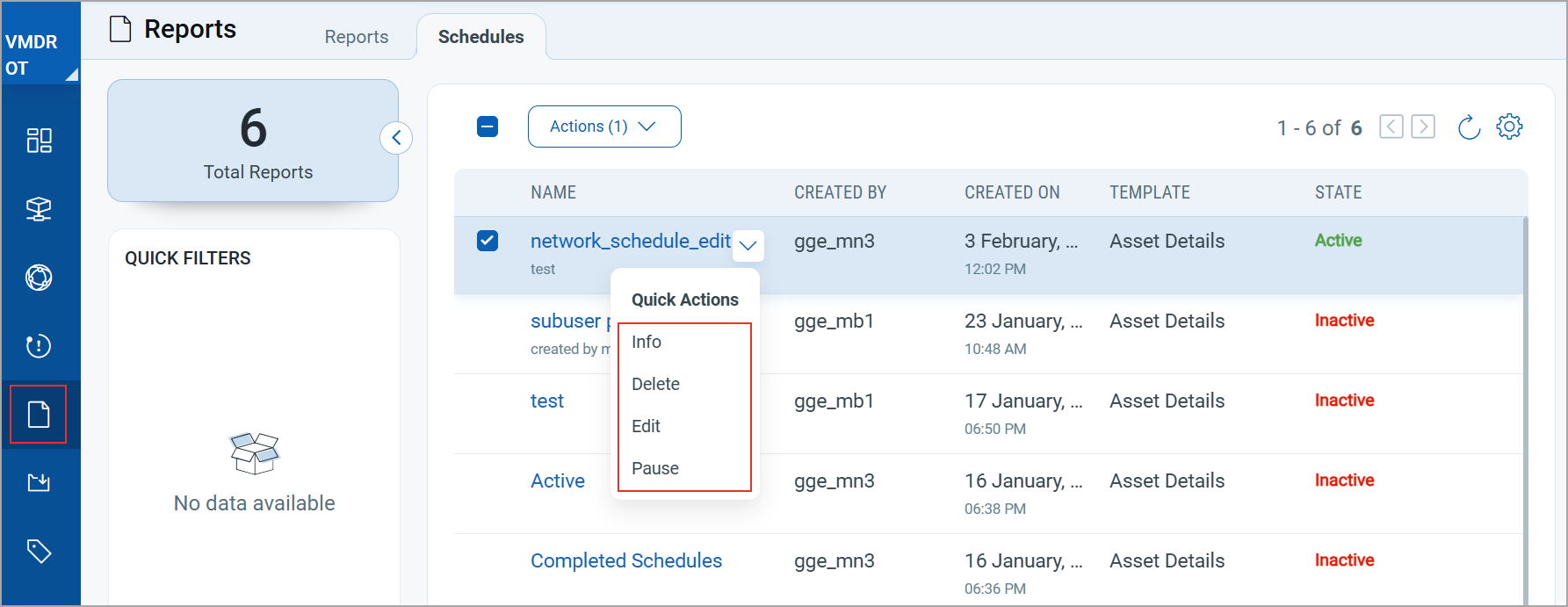The image size is (1568, 607).
Task: Choose Delete from Quick Actions
Action: pos(655,384)
